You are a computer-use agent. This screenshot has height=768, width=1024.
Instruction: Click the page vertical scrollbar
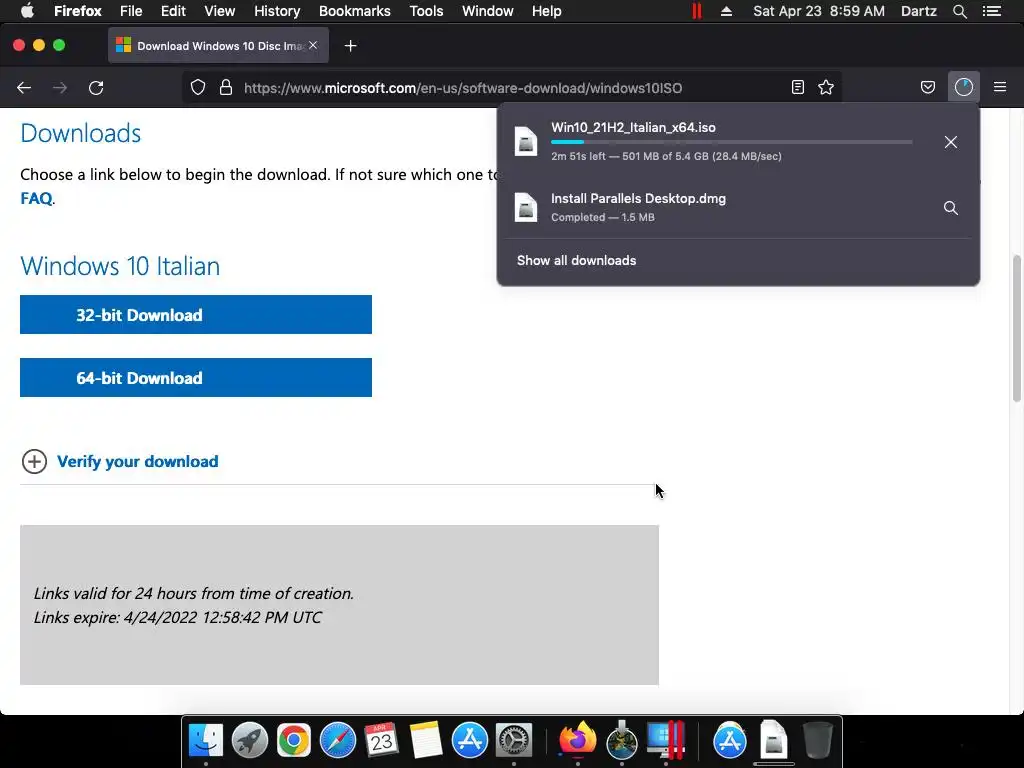1016,328
